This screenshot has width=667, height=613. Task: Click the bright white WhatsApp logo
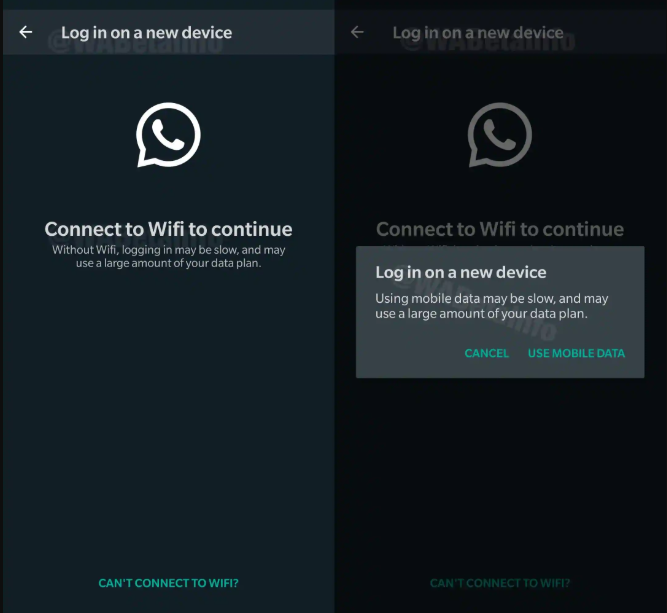(168, 134)
